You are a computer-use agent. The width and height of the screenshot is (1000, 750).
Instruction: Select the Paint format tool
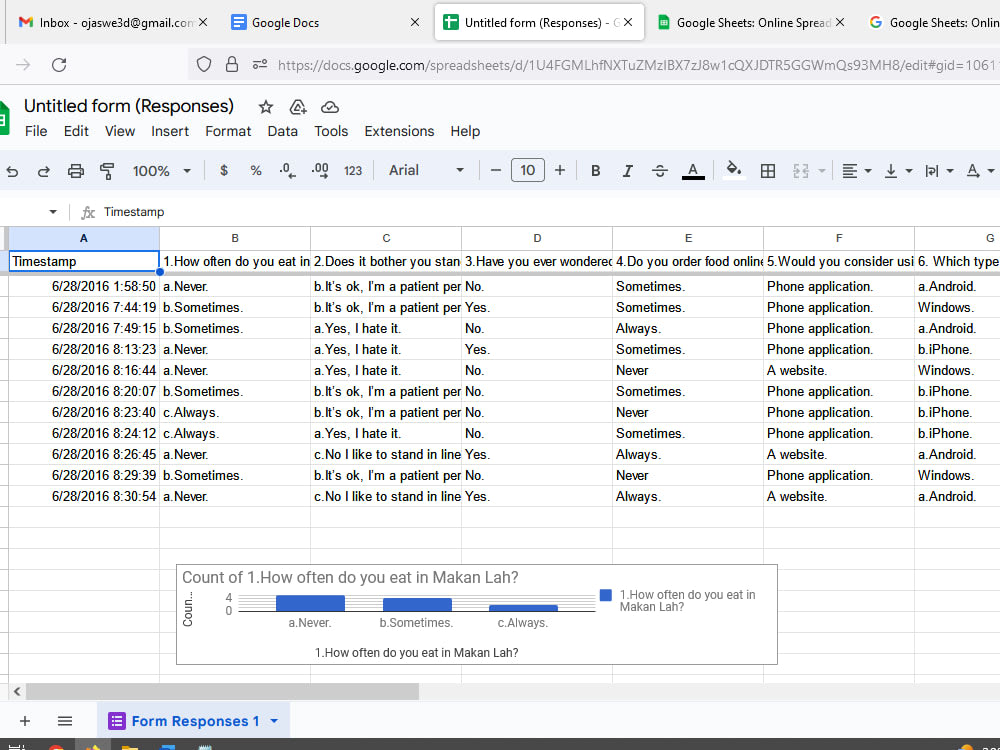[x=107, y=171]
